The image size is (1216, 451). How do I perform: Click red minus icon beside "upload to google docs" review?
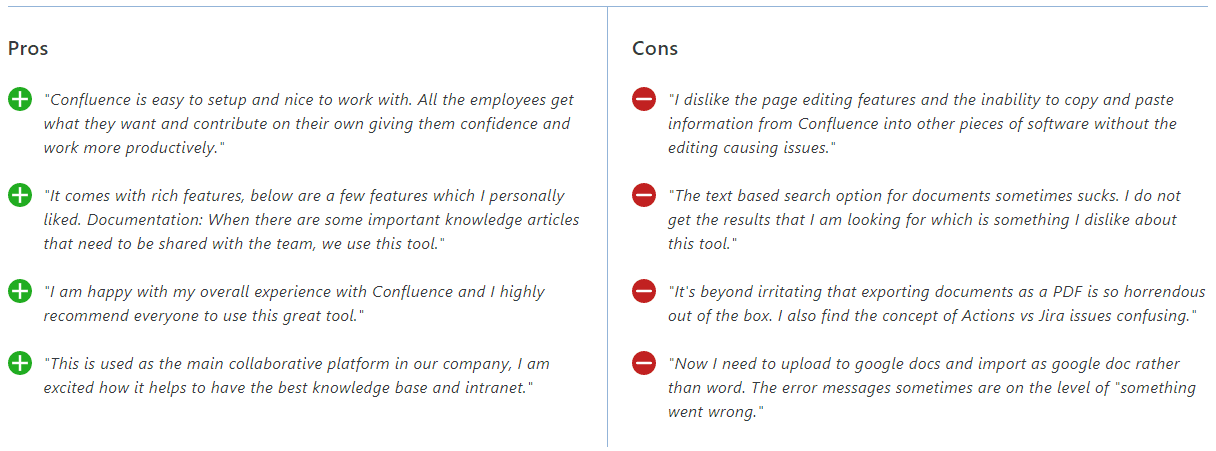coord(644,363)
